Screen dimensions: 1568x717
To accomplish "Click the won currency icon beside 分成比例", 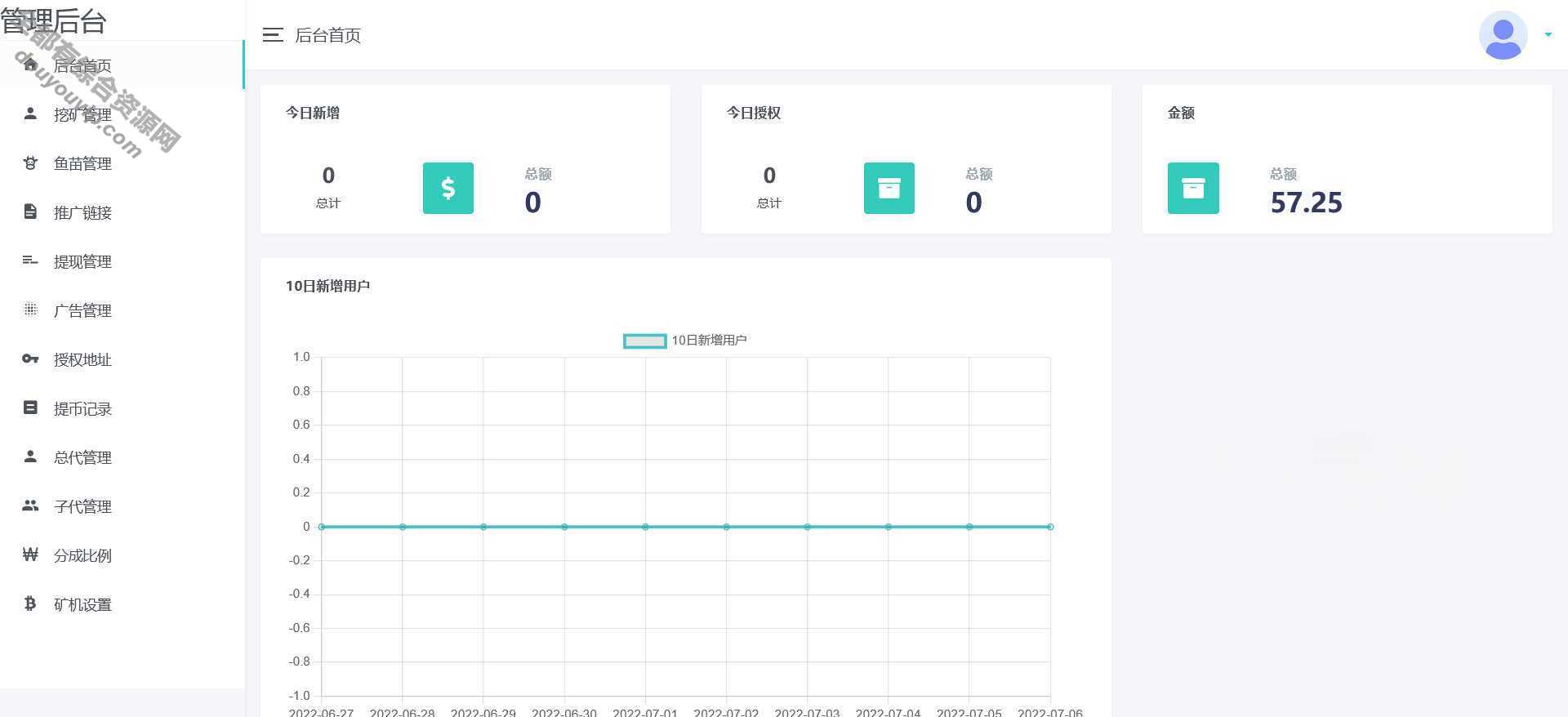I will click(30, 554).
